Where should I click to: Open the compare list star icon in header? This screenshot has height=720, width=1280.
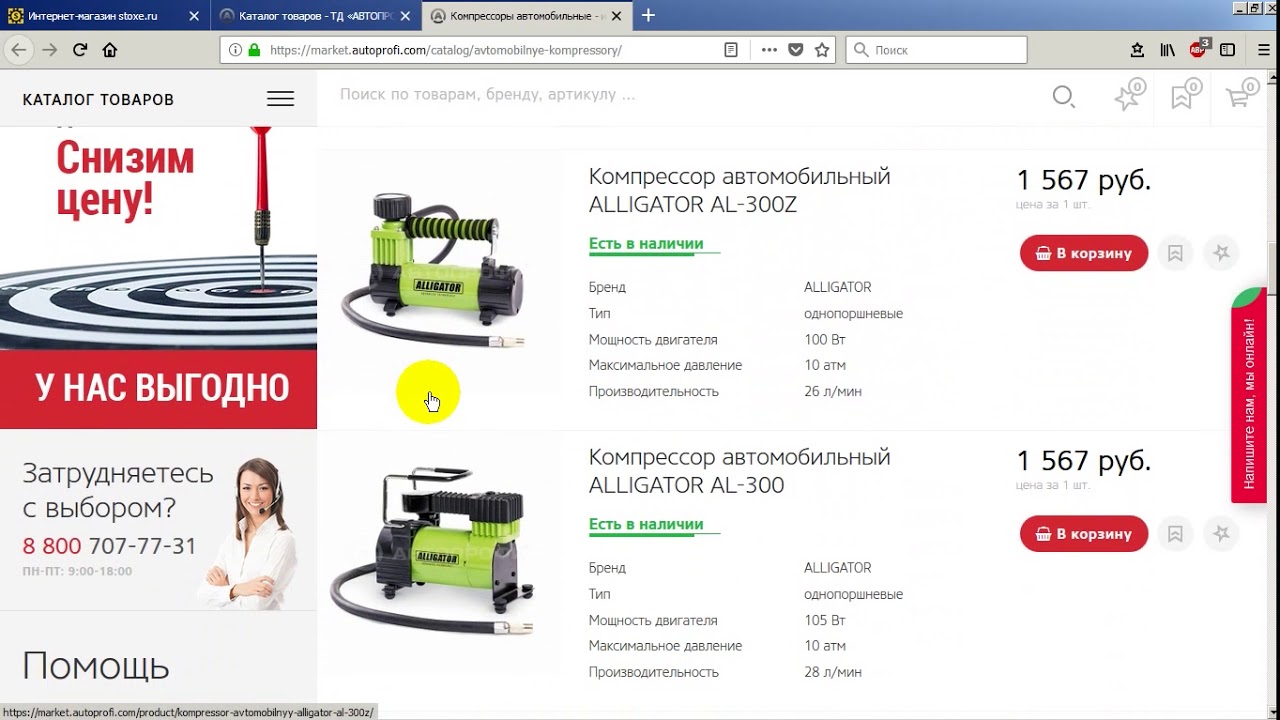tap(1128, 96)
